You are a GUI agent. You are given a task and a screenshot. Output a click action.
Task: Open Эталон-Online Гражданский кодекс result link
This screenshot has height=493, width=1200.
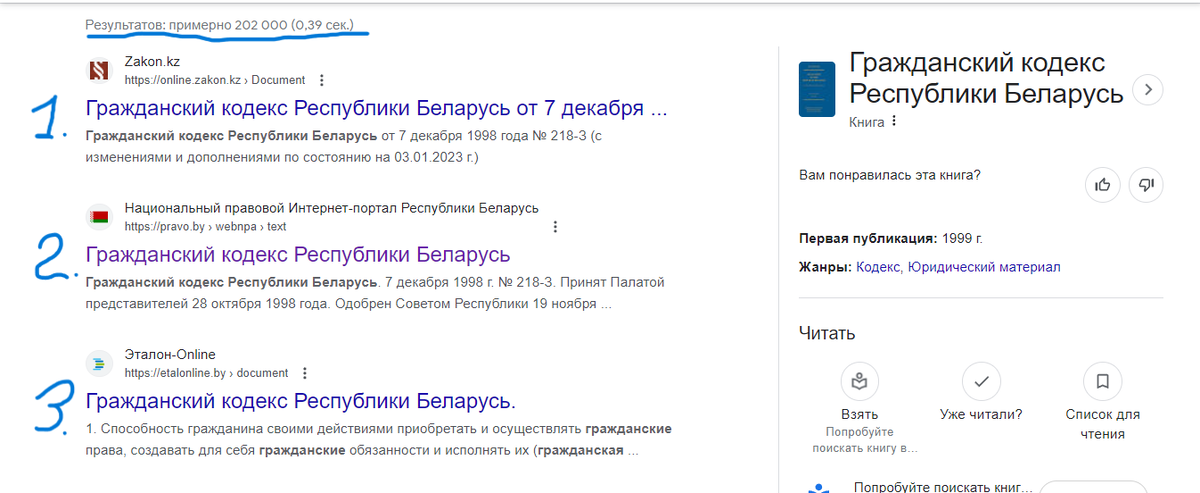tap(301, 401)
